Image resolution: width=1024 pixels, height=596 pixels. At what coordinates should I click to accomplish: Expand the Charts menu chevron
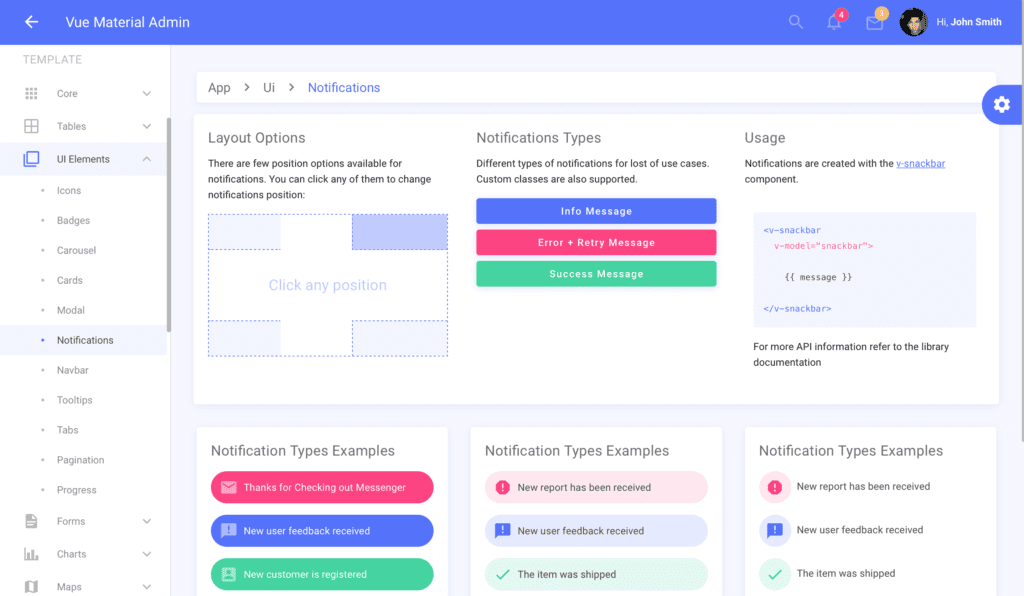[x=146, y=554]
